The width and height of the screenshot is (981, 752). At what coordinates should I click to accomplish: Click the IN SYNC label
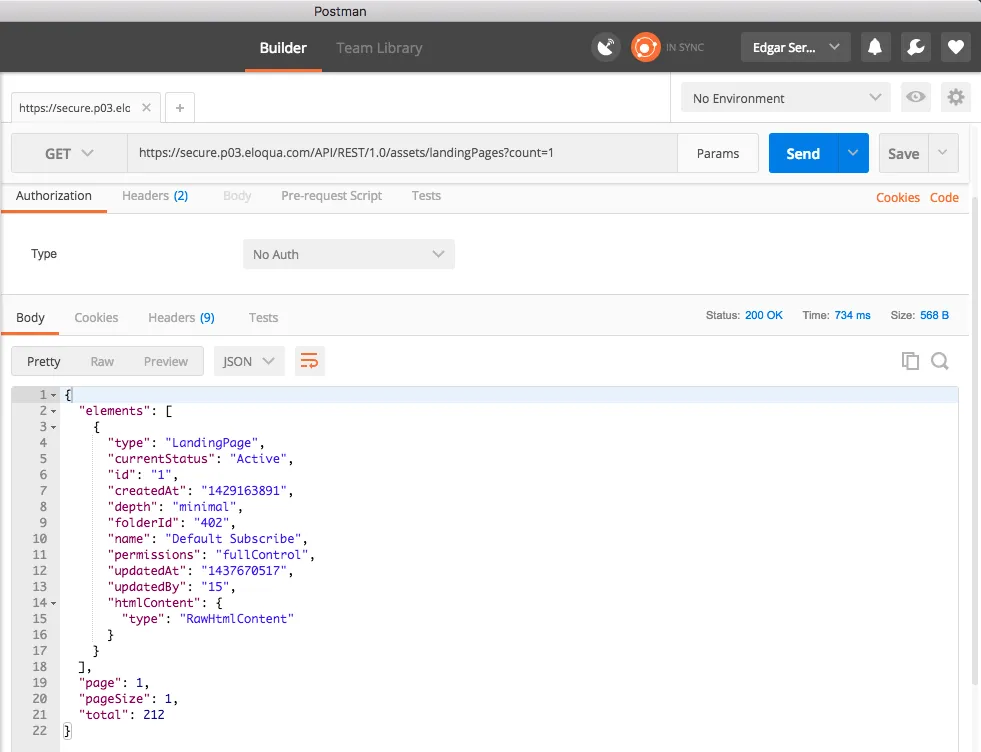[x=684, y=48]
